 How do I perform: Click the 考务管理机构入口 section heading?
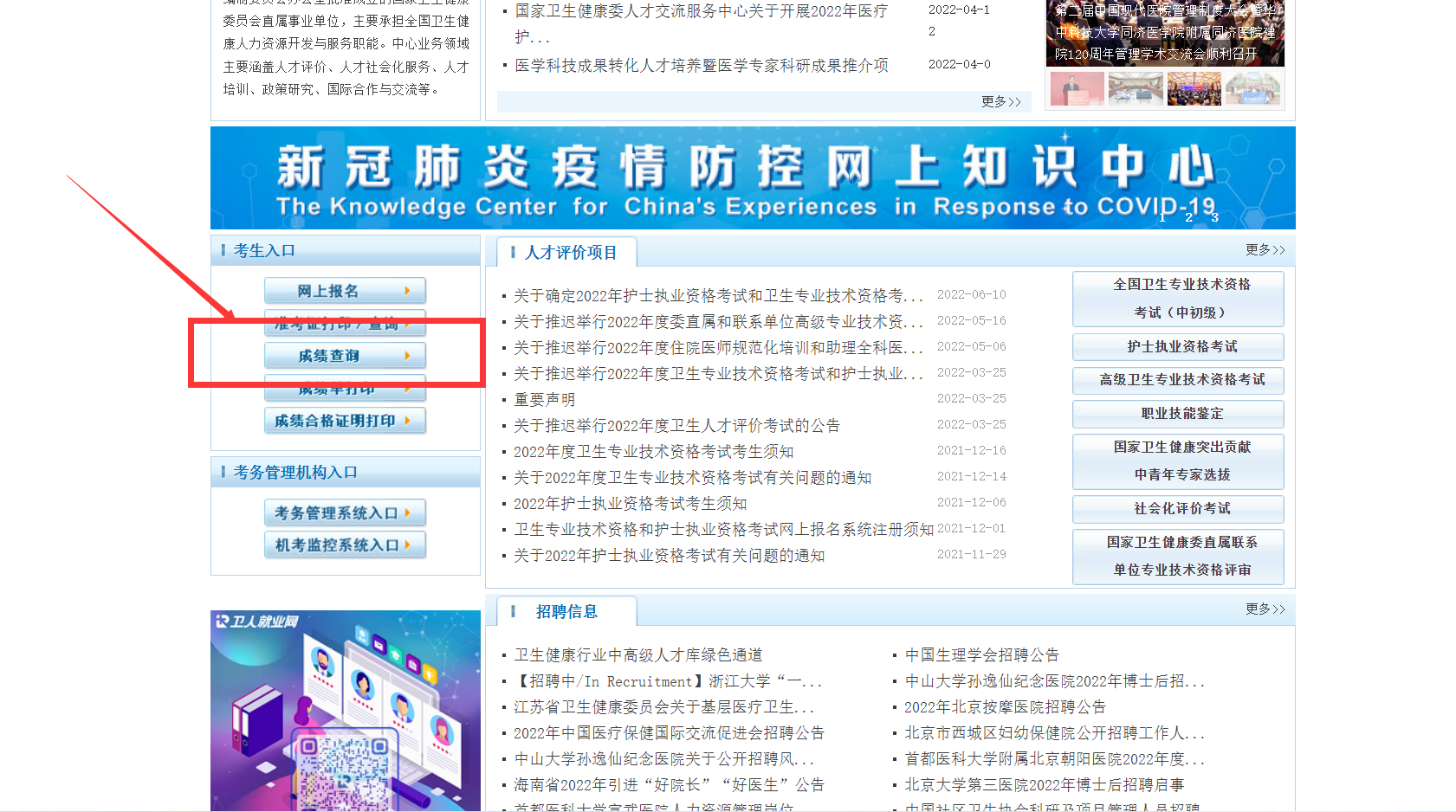(x=295, y=473)
